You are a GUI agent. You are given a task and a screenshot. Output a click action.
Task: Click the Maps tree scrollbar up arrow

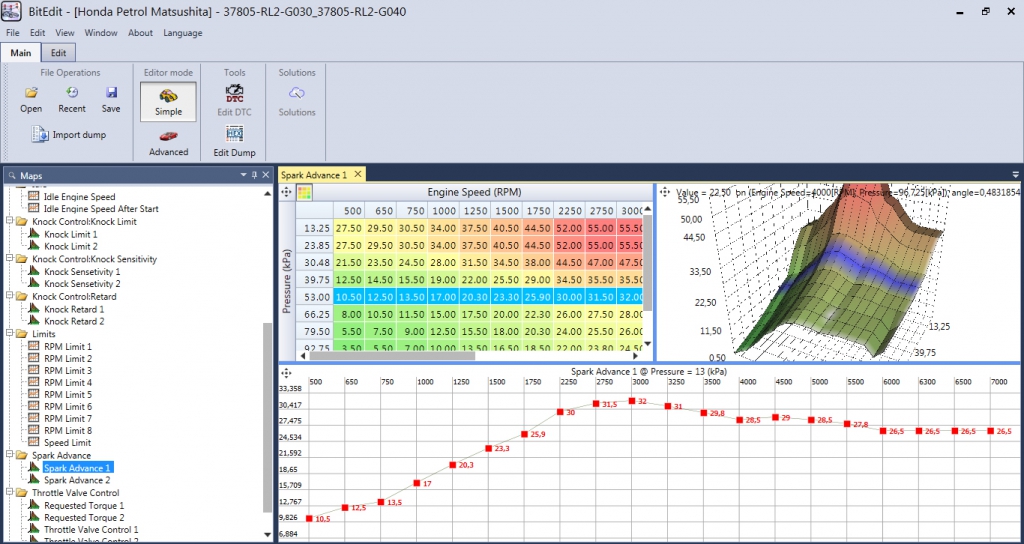(268, 194)
